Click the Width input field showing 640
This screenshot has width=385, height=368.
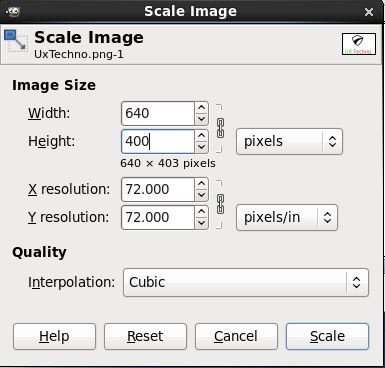tap(158, 114)
